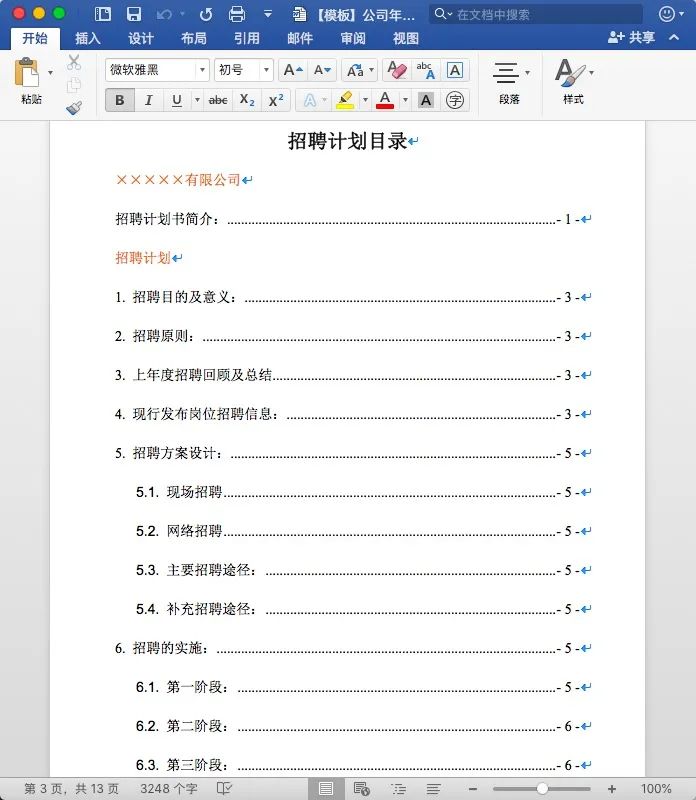The width and height of the screenshot is (696, 800).
Task: Click the Clear Formatting eraser icon
Action: [x=396, y=70]
